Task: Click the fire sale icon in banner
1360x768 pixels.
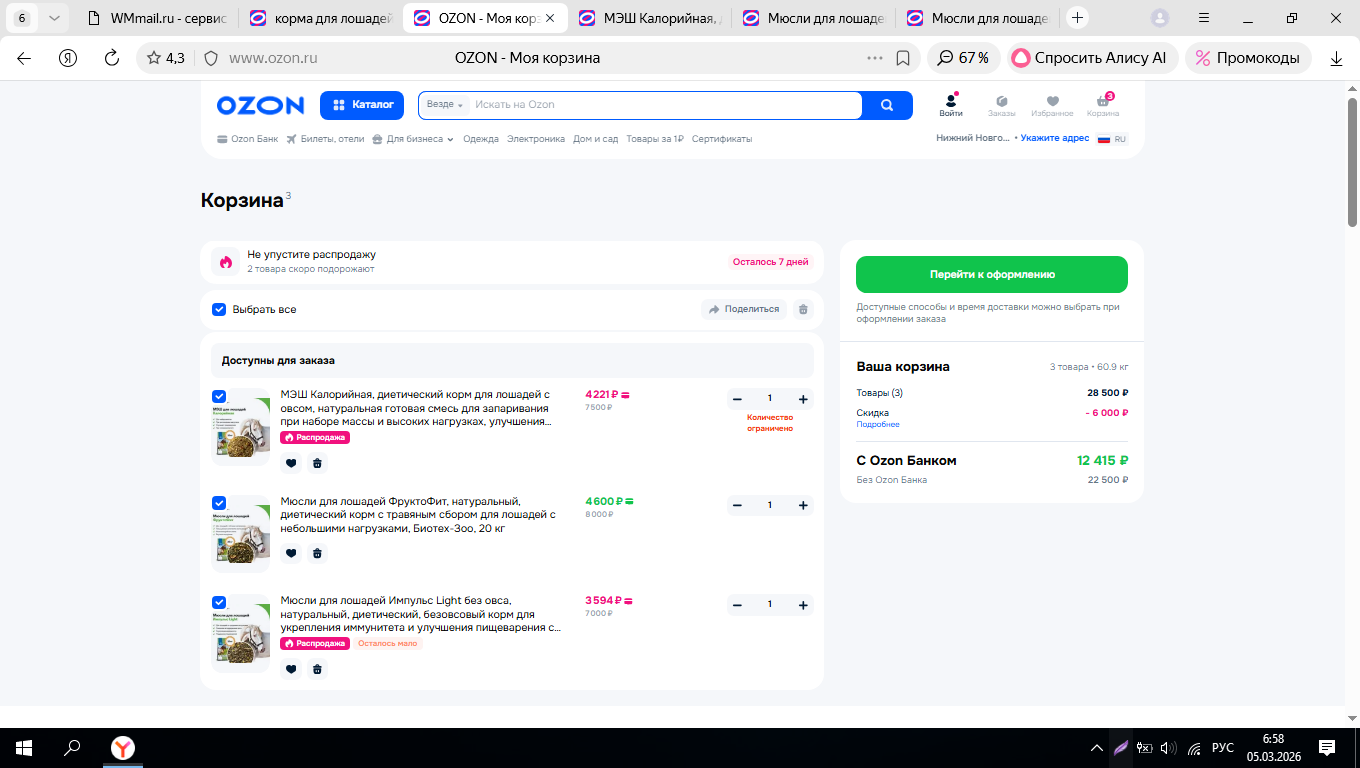Action: pyautogui.click(x=225, y=262)
